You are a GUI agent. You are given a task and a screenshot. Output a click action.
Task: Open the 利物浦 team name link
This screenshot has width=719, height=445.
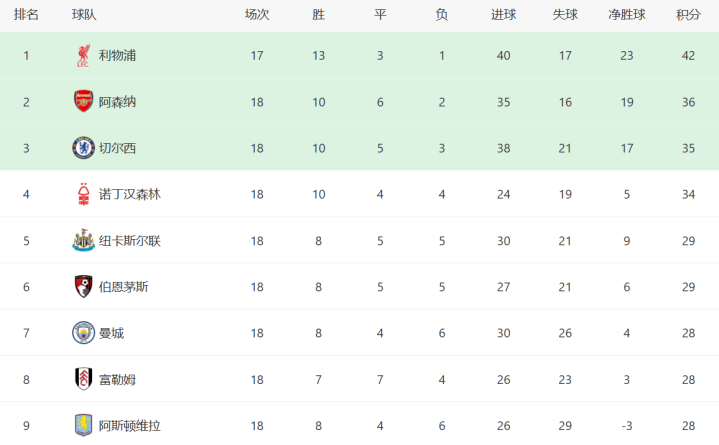click(117, 56)
